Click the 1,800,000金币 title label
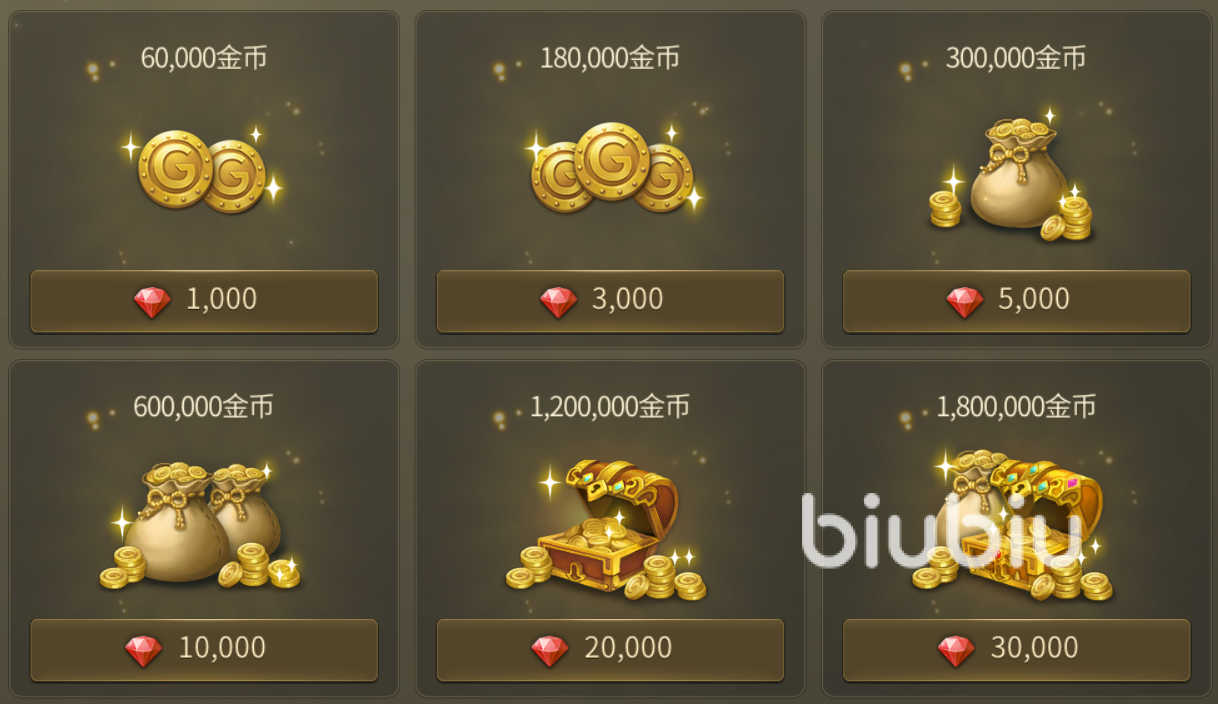This screenshot has height=704, width=1218. point(1016,407)
